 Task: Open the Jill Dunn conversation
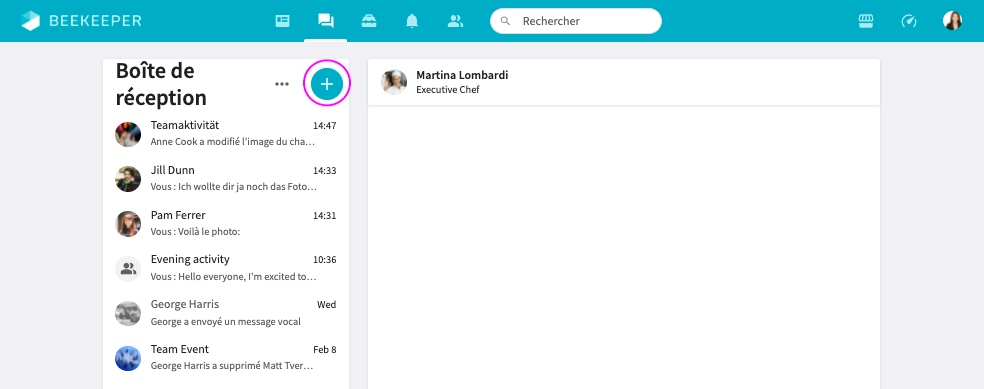click(226, 179)
